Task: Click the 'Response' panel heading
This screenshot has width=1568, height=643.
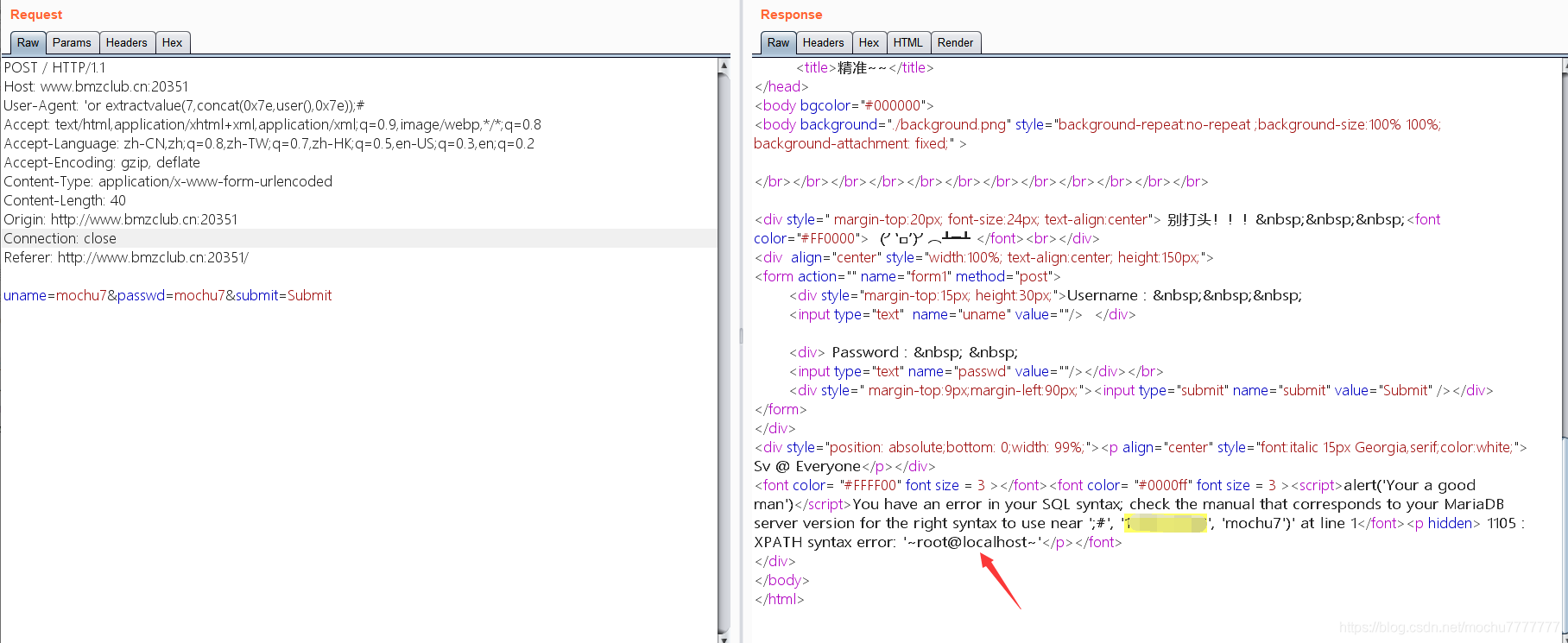Action: click(791, 15)
